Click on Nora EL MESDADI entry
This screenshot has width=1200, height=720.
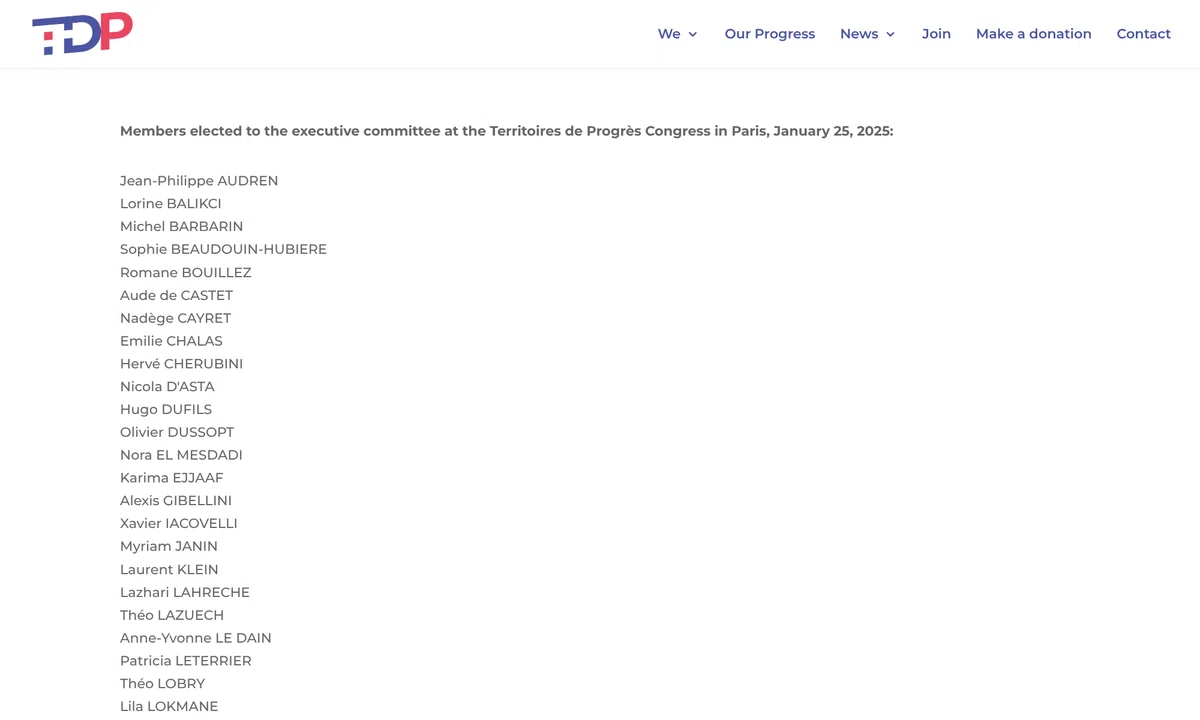point(181,455)
